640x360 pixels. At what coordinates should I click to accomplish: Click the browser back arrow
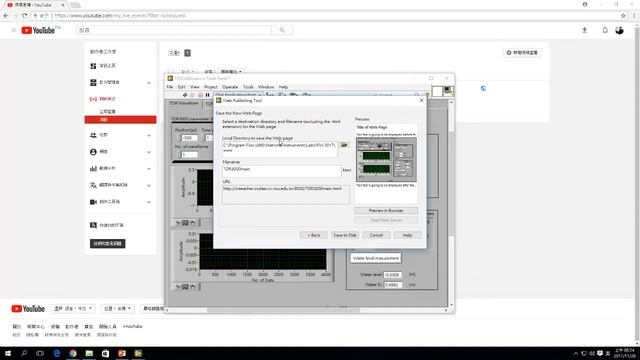pyautogui.click(x=6, y=16)
